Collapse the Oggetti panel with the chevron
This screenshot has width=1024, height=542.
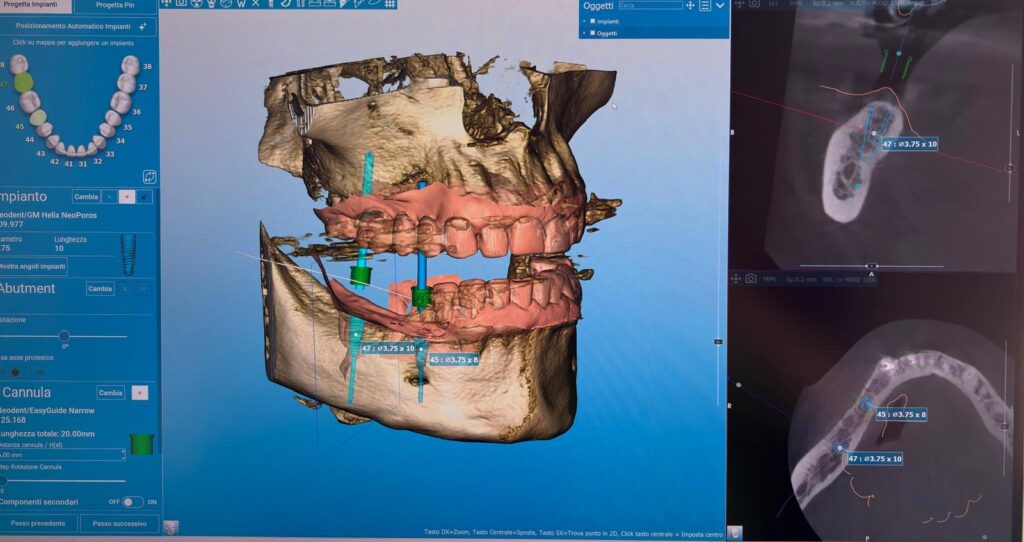[x=720, y=5]
